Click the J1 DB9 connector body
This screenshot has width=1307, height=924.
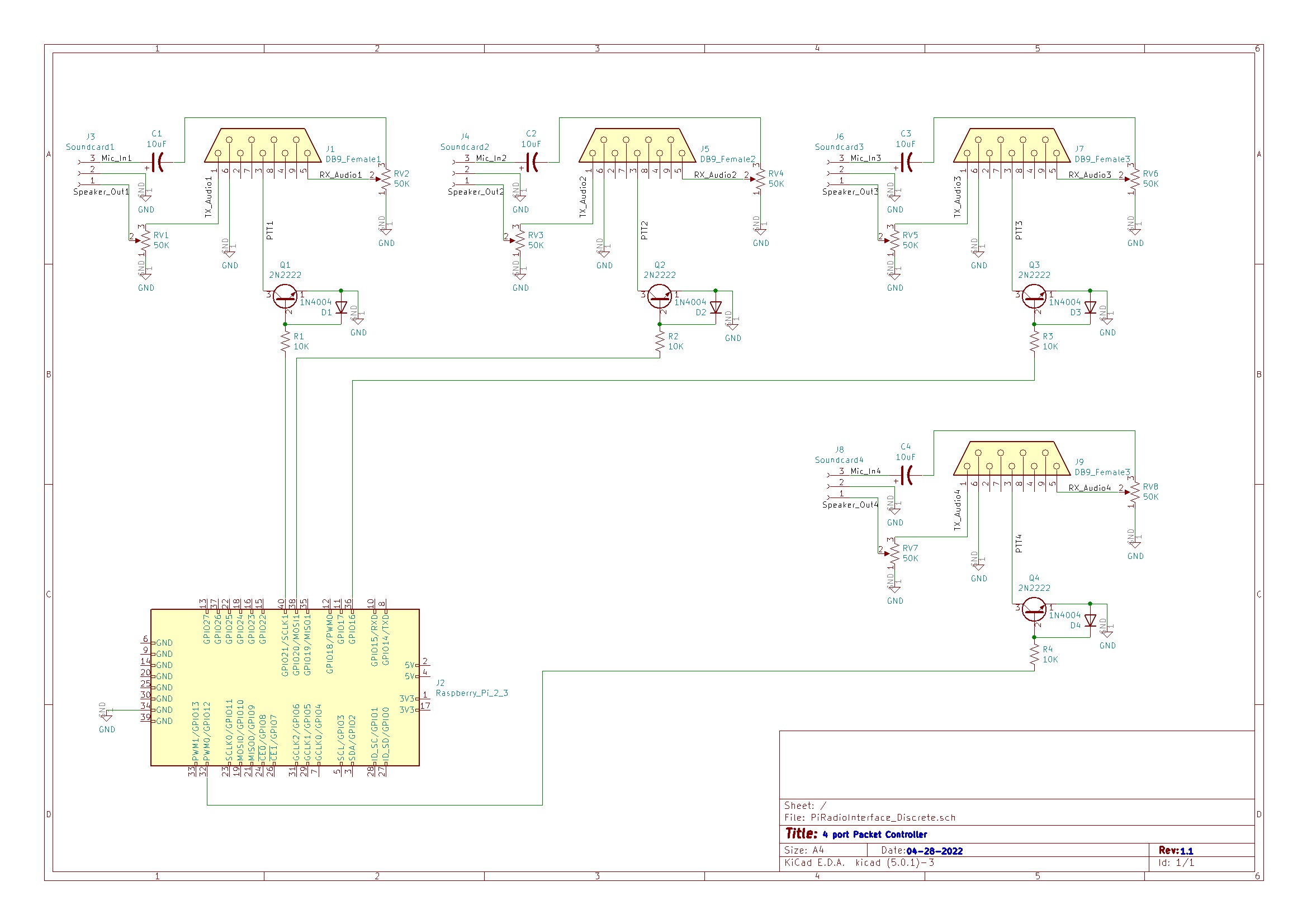coord(262,145)
